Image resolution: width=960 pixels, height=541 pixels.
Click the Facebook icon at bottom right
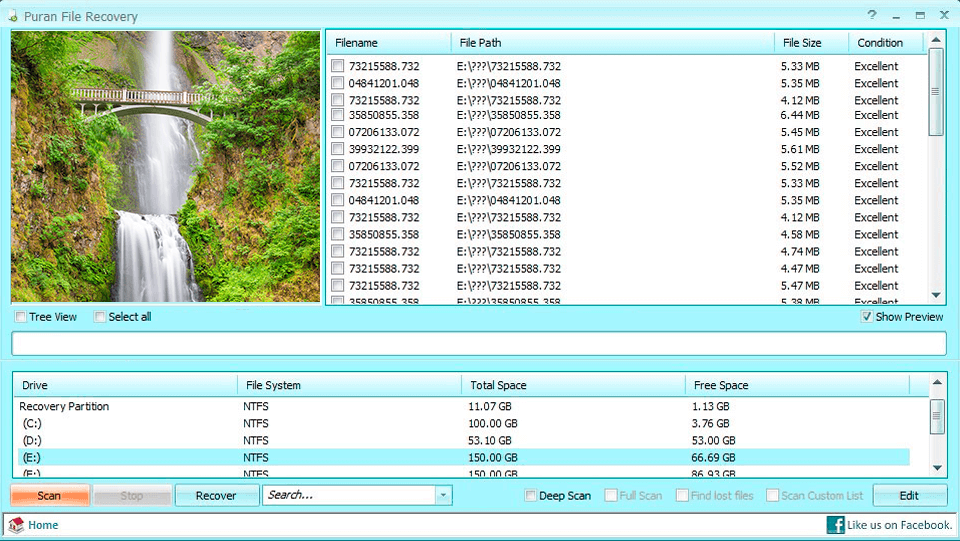coord(835,525)
